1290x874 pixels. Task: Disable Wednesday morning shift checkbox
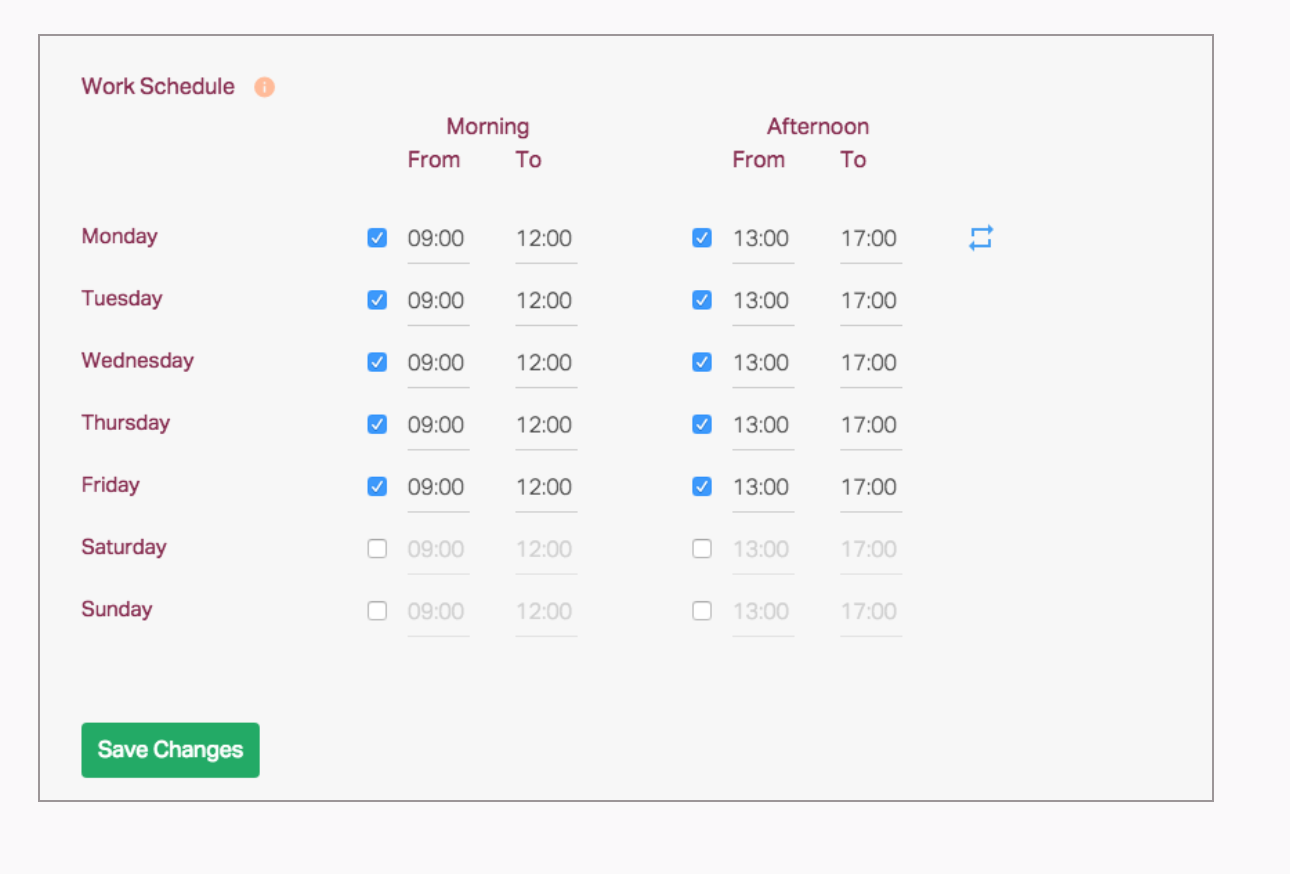(x=377, y=362)
